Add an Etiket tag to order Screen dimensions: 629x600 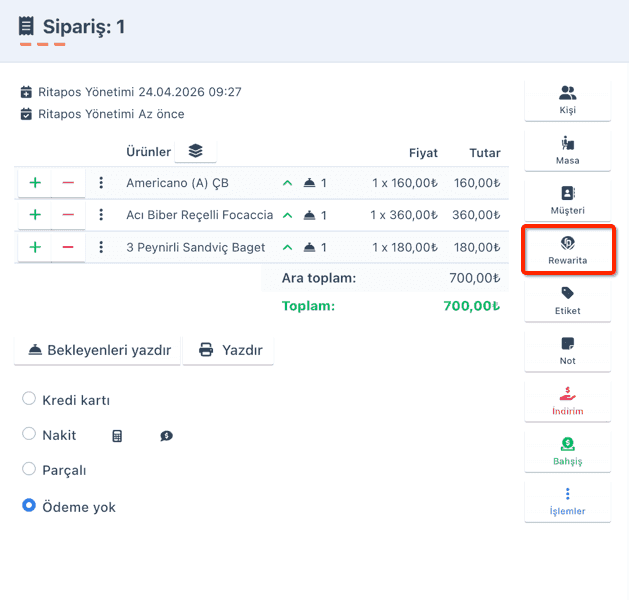pos(567,301)
